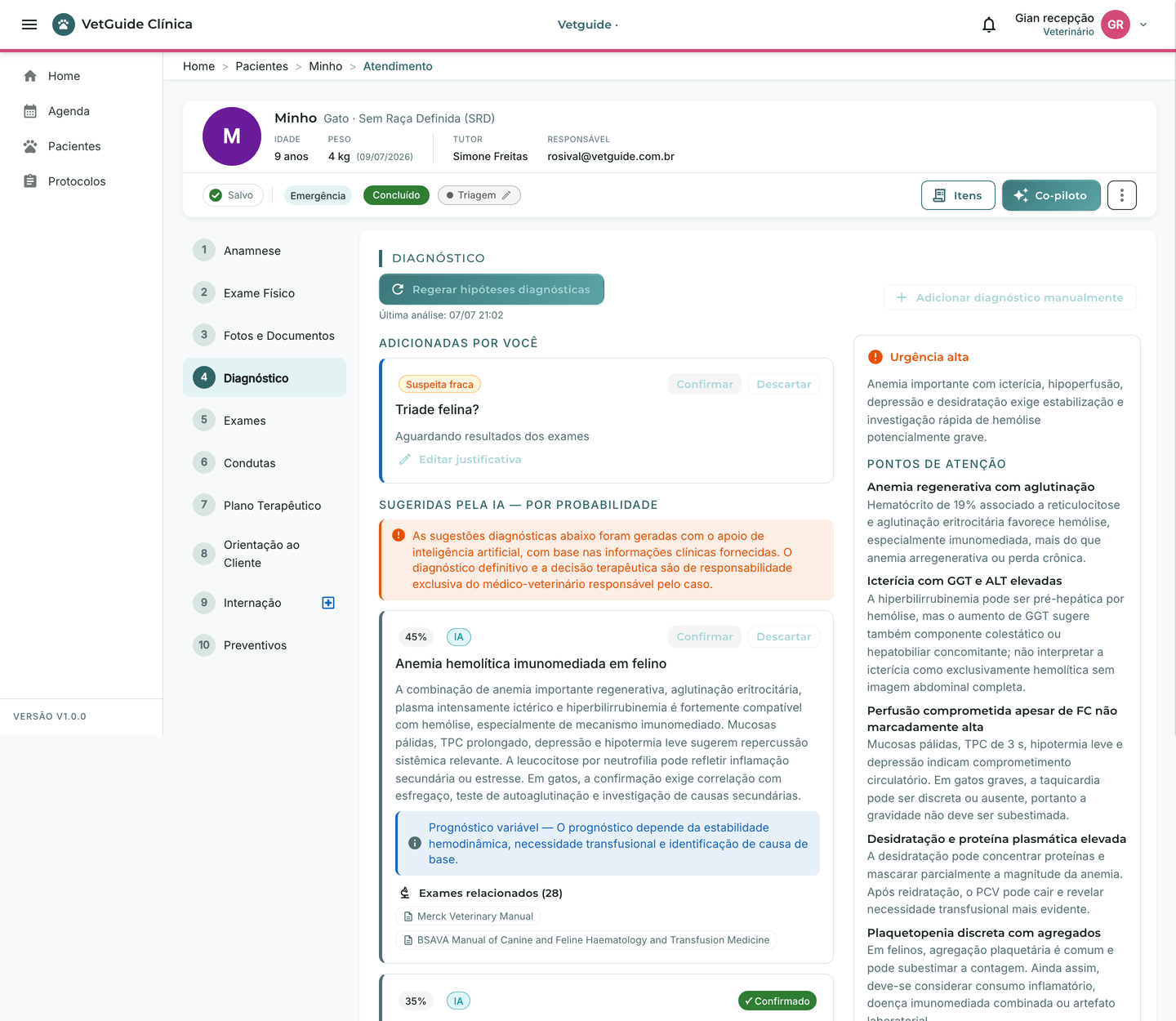Expand the user account dropdown chevron
This screenshot has height=1021, width=1176.
(1143, 25)
